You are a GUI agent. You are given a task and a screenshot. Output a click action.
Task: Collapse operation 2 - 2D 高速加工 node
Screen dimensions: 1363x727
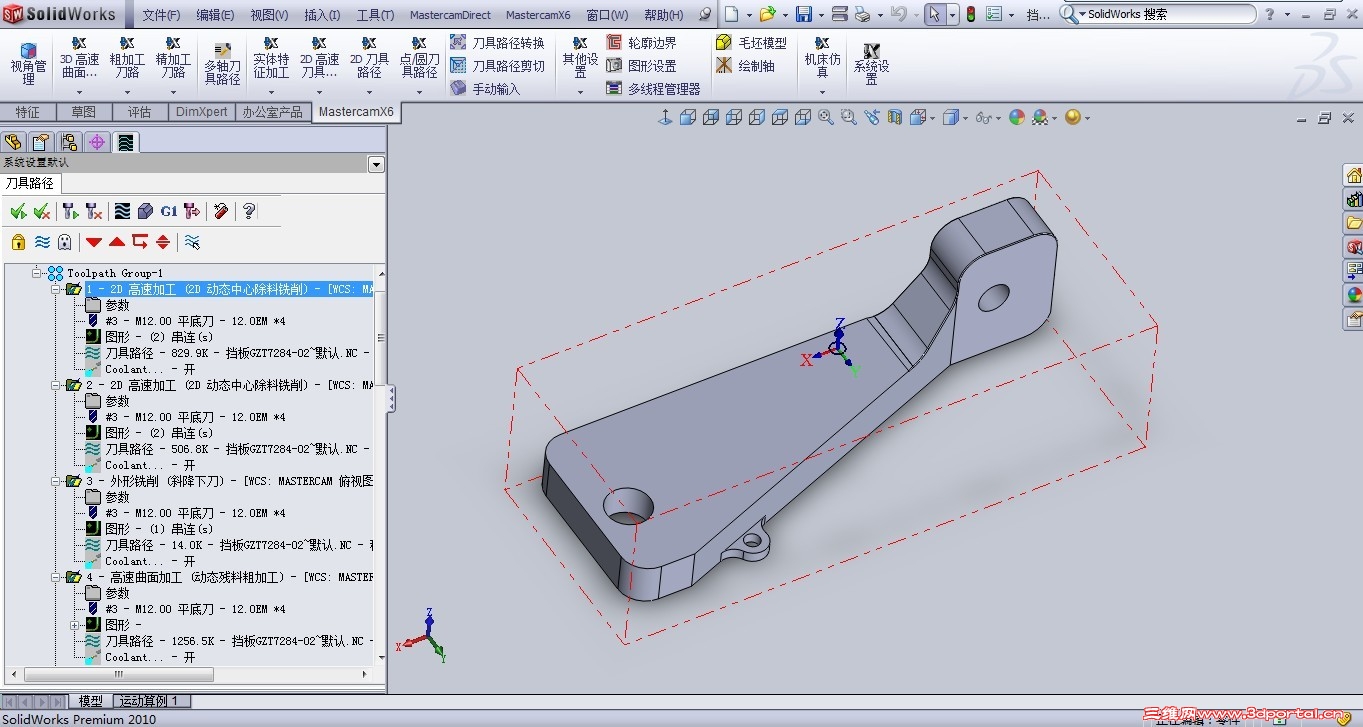coord(57,385)
